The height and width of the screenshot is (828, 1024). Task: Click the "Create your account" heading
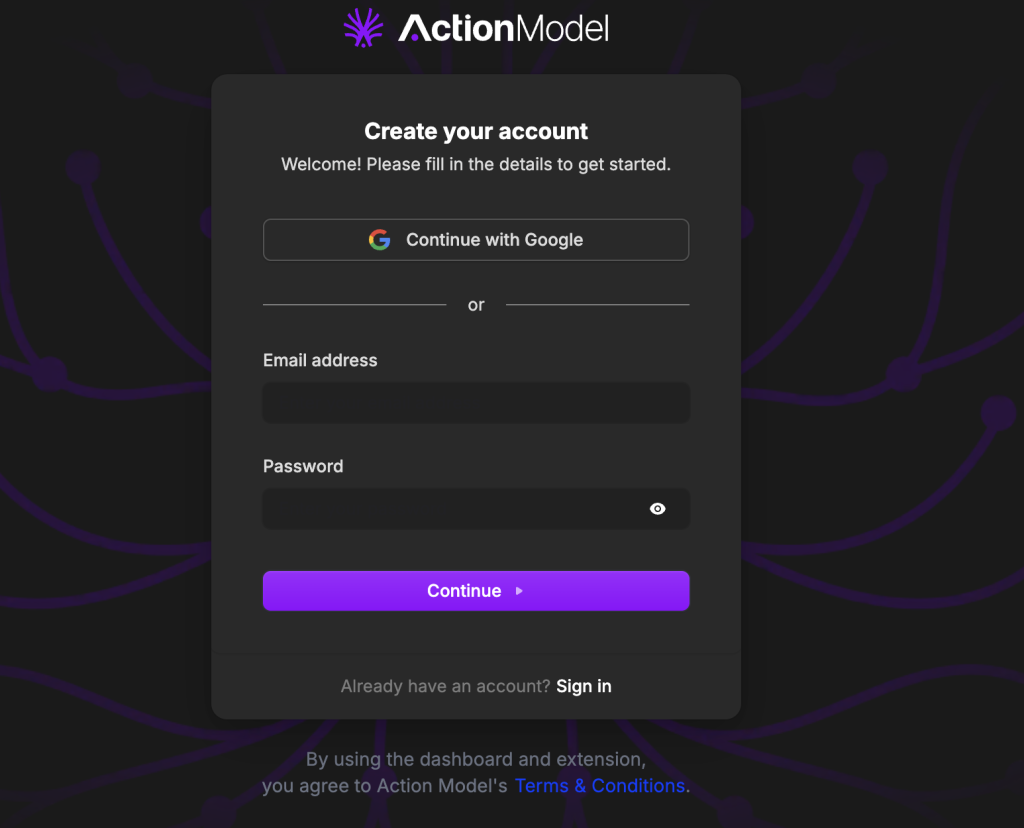(476, 131)
